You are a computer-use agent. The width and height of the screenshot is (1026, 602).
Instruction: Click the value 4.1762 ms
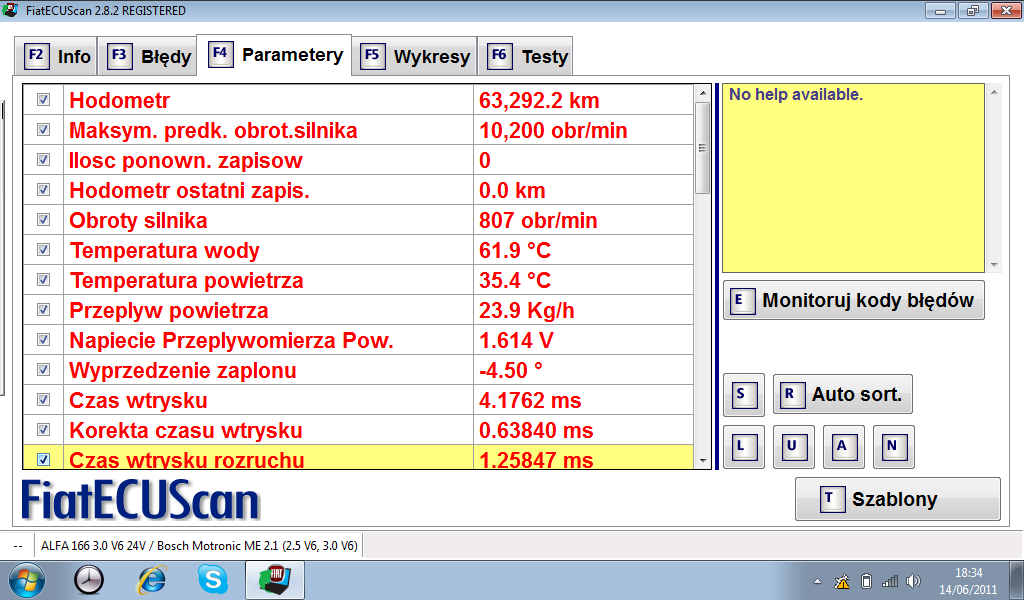[x=530, y=401]
